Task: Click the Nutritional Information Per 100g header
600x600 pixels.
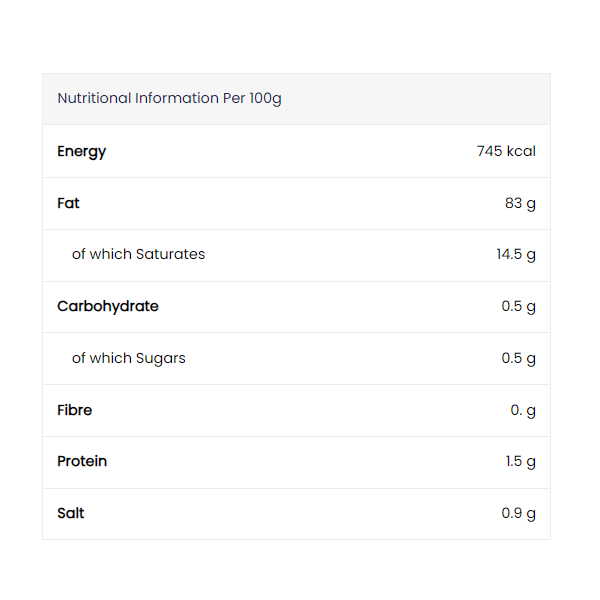Action: tap(169, 98)
